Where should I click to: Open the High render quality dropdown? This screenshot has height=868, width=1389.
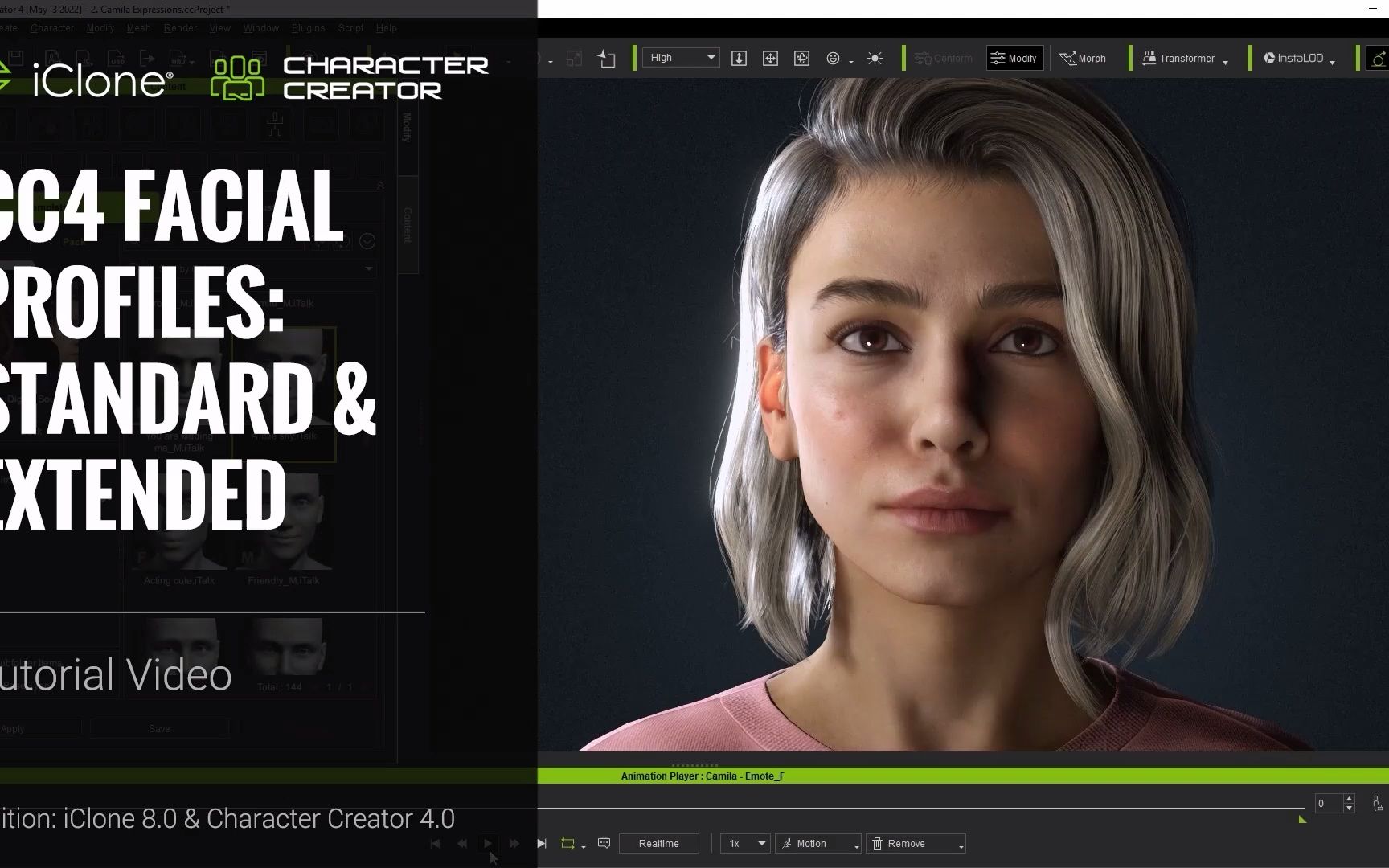[680, 58]
